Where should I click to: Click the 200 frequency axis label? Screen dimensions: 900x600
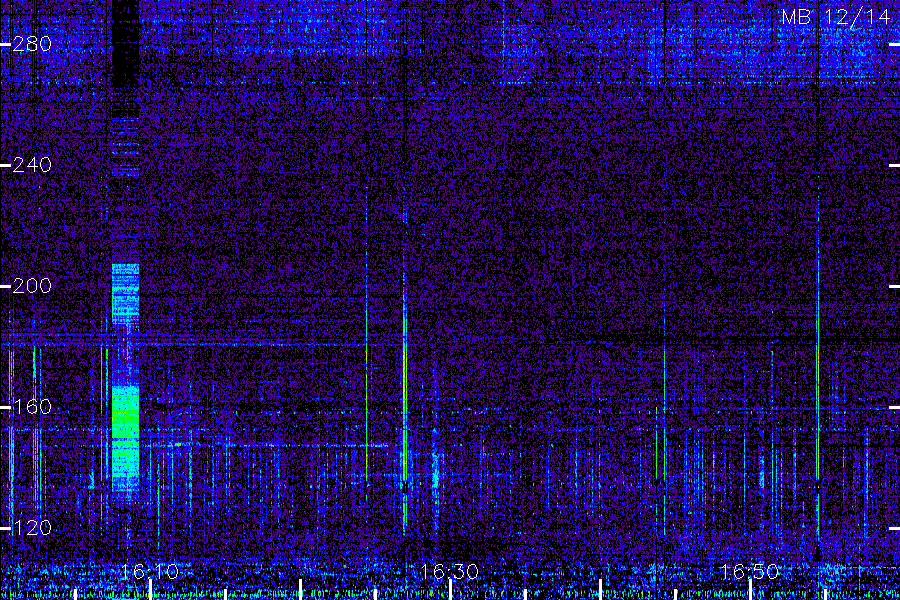[32, 285]
